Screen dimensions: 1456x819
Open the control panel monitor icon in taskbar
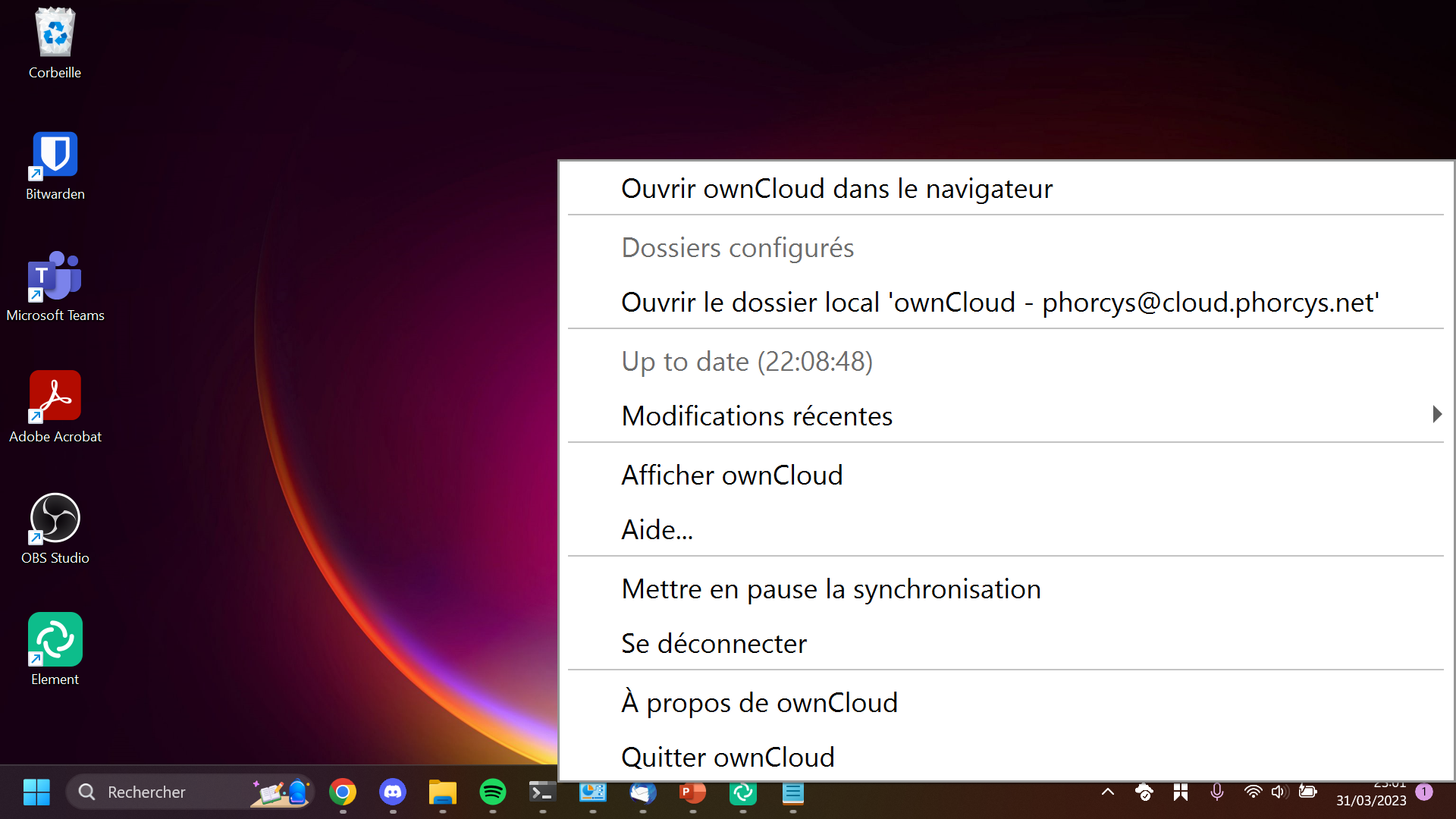coord(593,792)
